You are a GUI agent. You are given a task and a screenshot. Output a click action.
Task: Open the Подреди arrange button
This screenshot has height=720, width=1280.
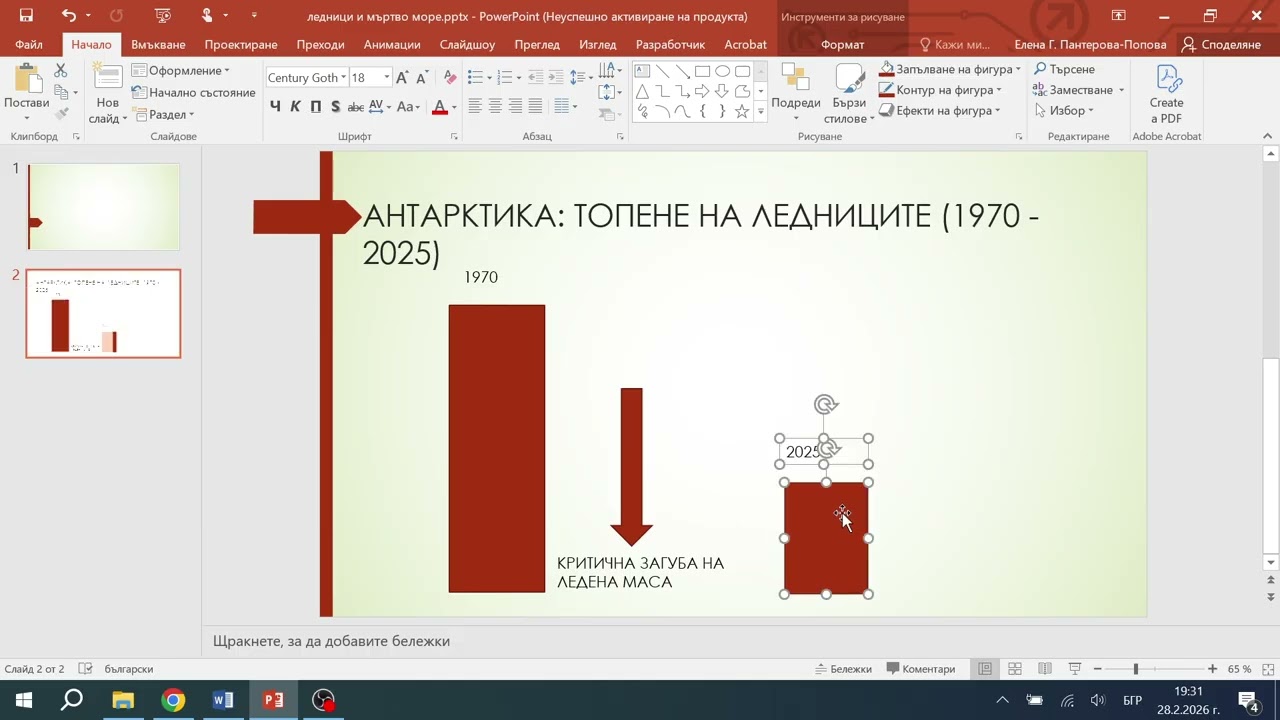click(796, 93)
